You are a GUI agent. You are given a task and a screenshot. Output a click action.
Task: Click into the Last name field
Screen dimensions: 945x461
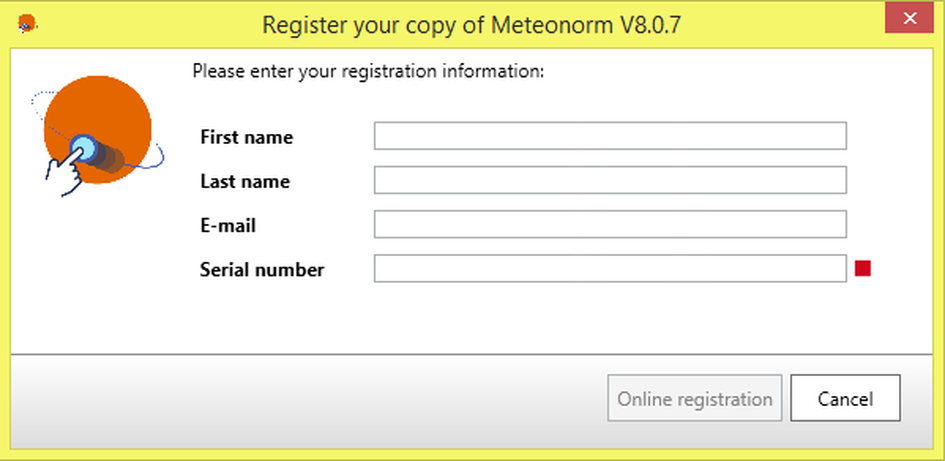click(610, 180)
